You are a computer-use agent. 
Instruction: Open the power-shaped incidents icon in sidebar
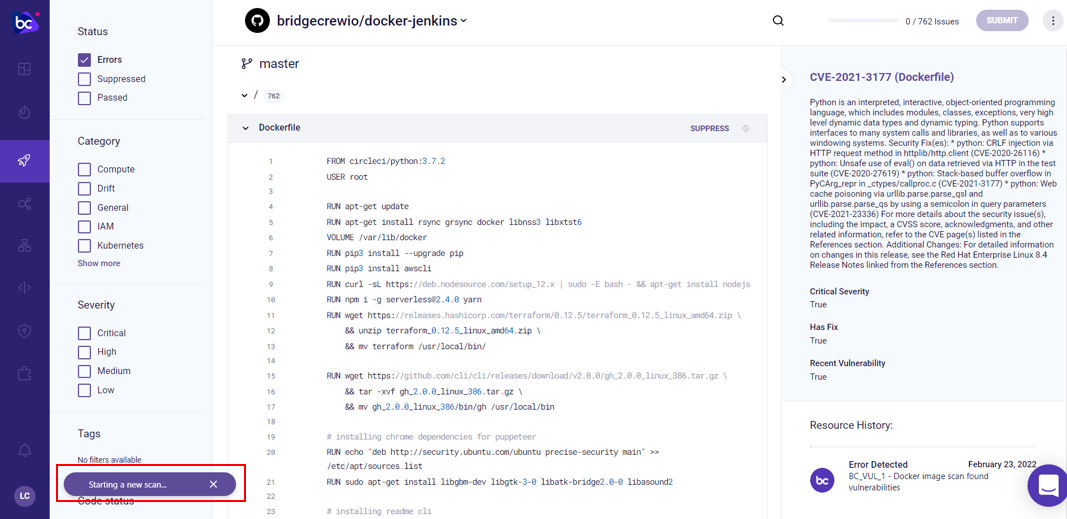(x=24, y=112)
